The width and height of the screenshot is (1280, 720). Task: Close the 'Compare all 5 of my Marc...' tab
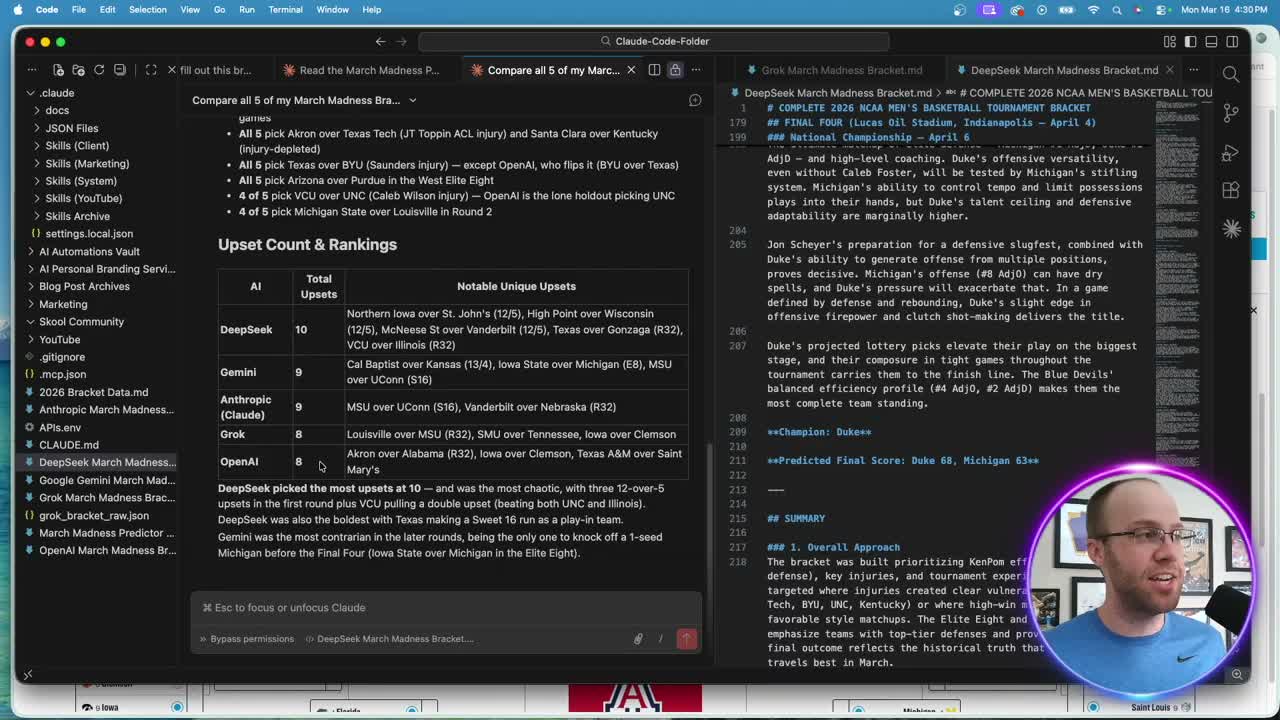[x=631, y=70]
